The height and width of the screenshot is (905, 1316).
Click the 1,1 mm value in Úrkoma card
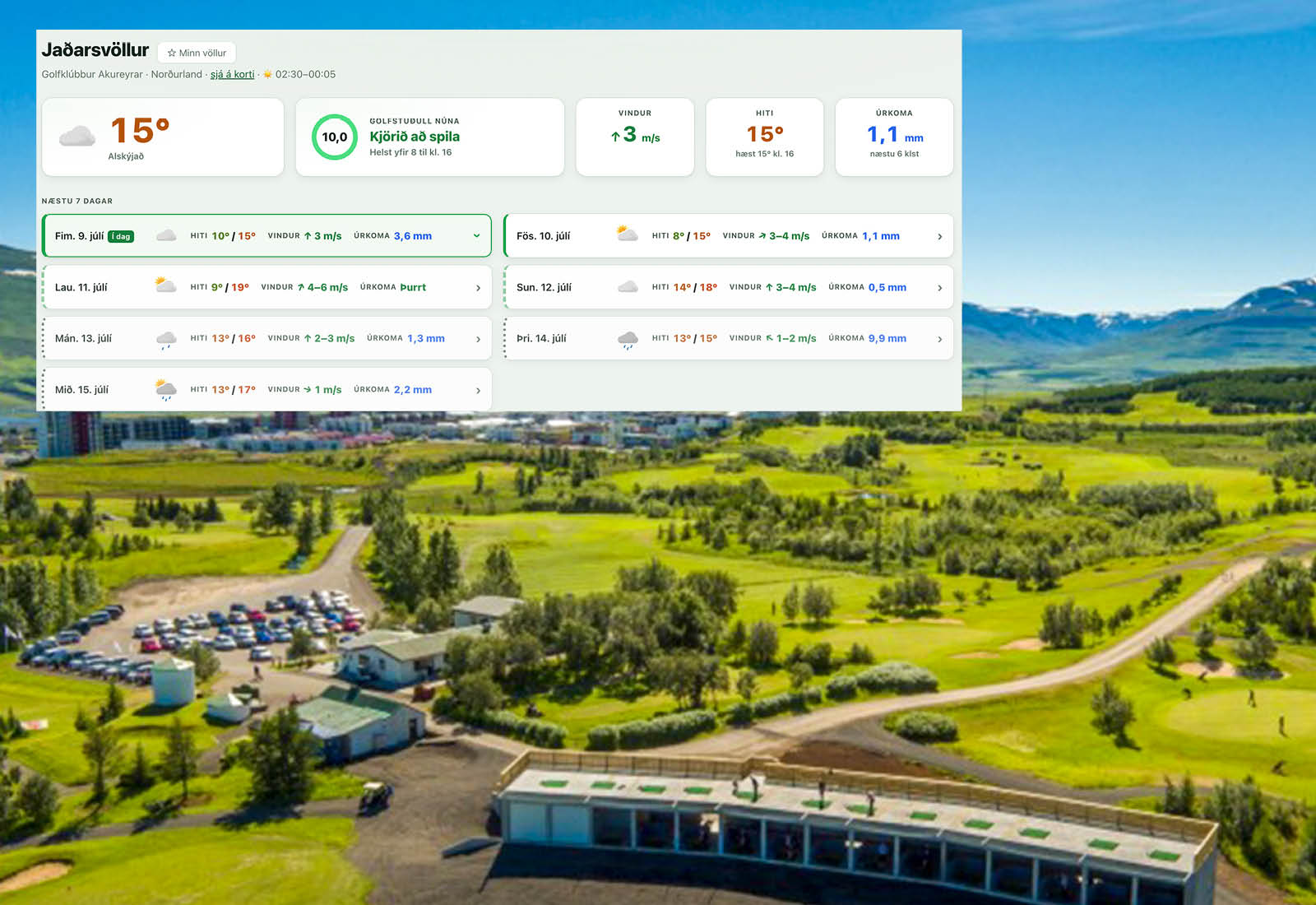(895, 135)
